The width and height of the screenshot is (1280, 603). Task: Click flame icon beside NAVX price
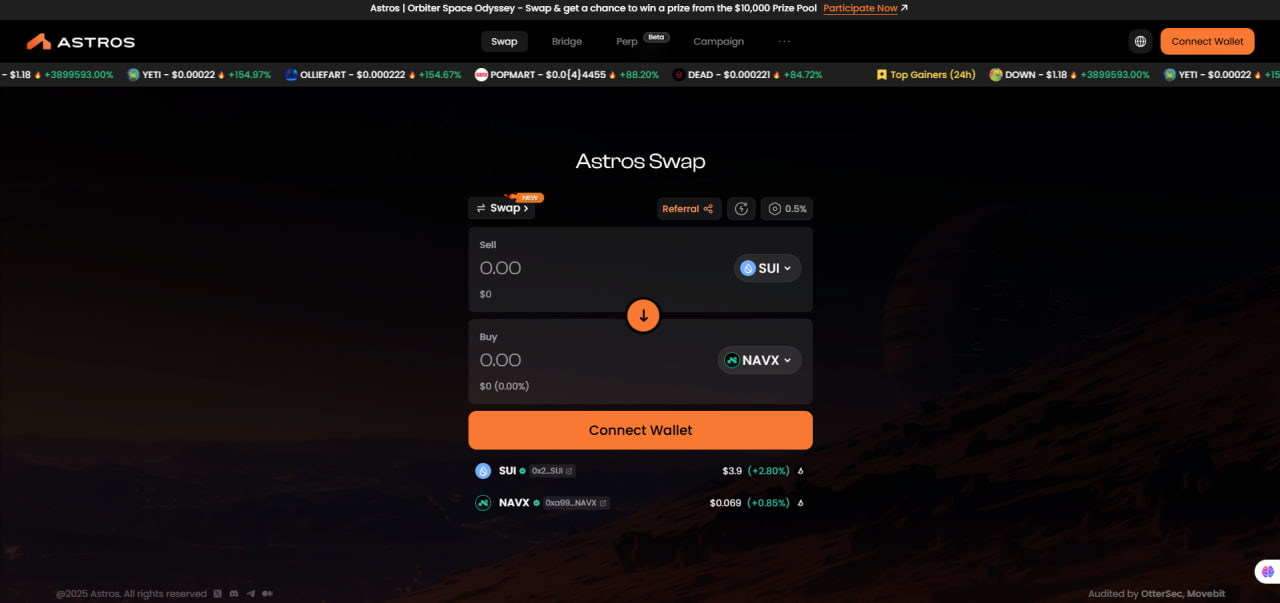(x=800, y=503)
